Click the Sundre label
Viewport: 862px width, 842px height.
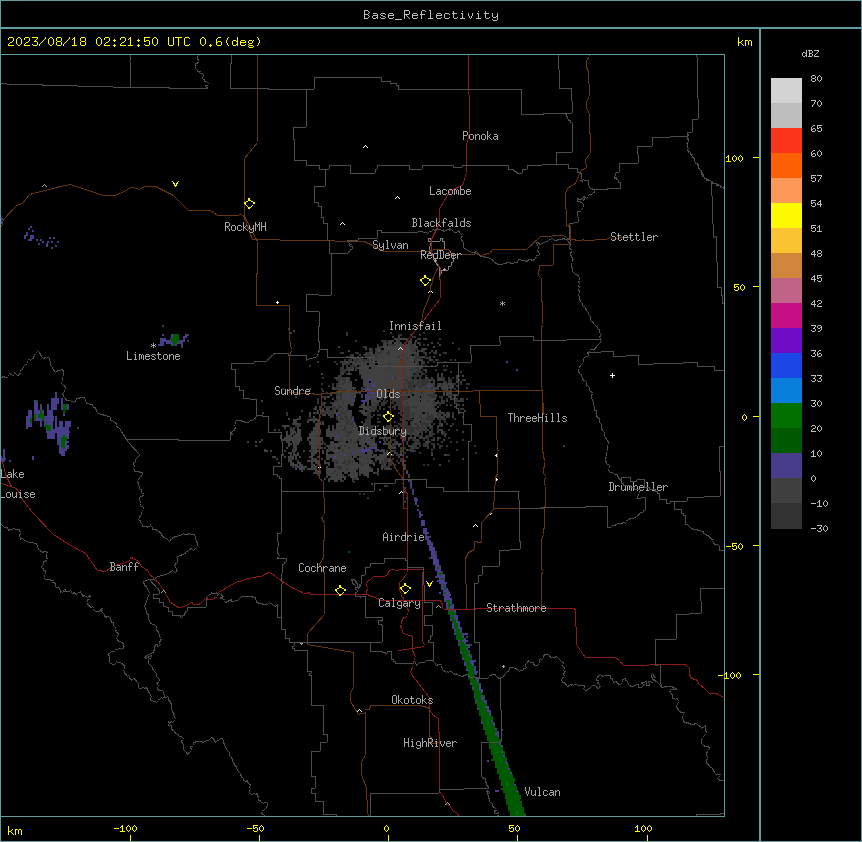(292, 391)
